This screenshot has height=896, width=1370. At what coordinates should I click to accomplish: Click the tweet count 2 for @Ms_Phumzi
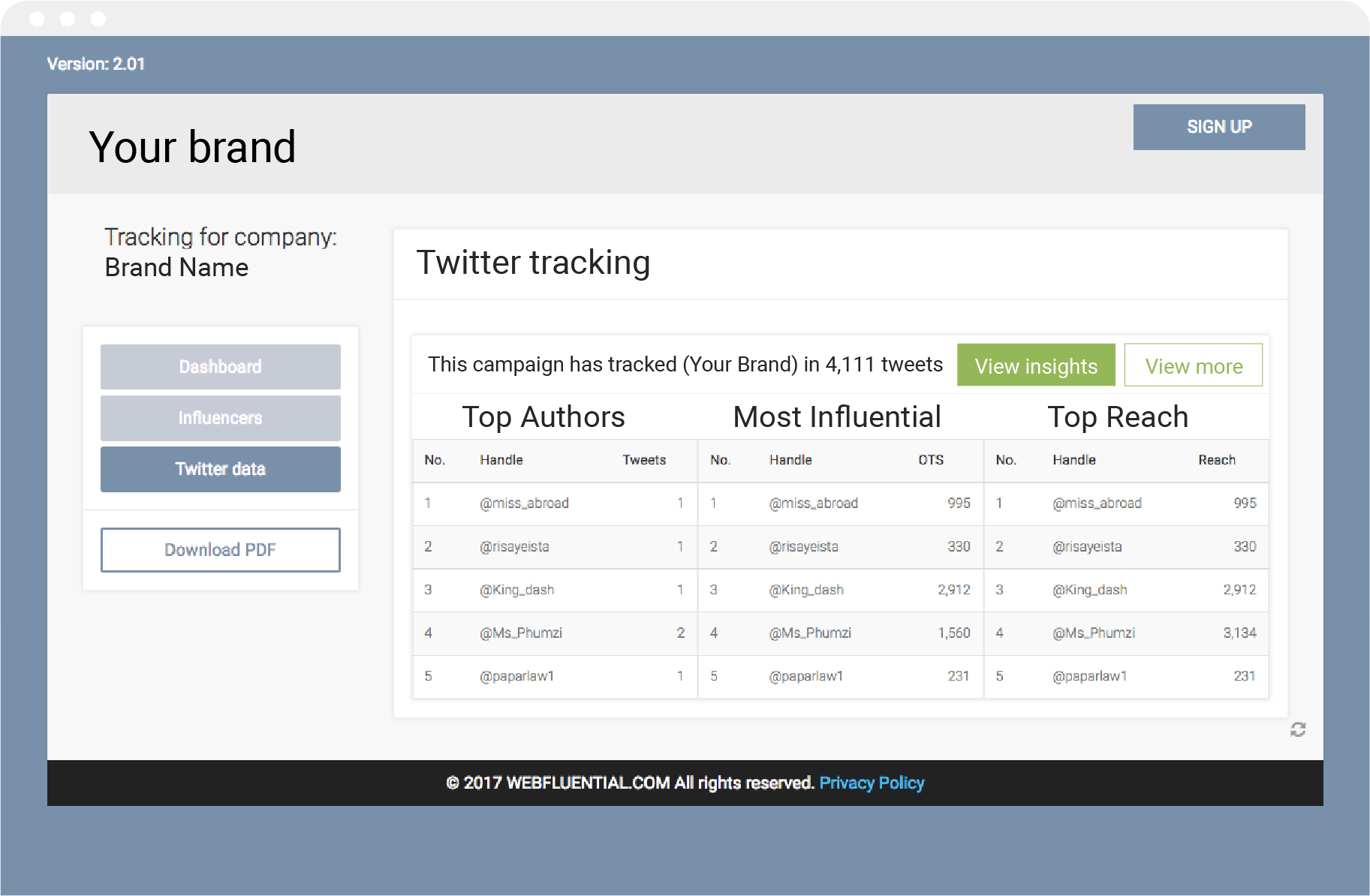(x=680, y=633)
